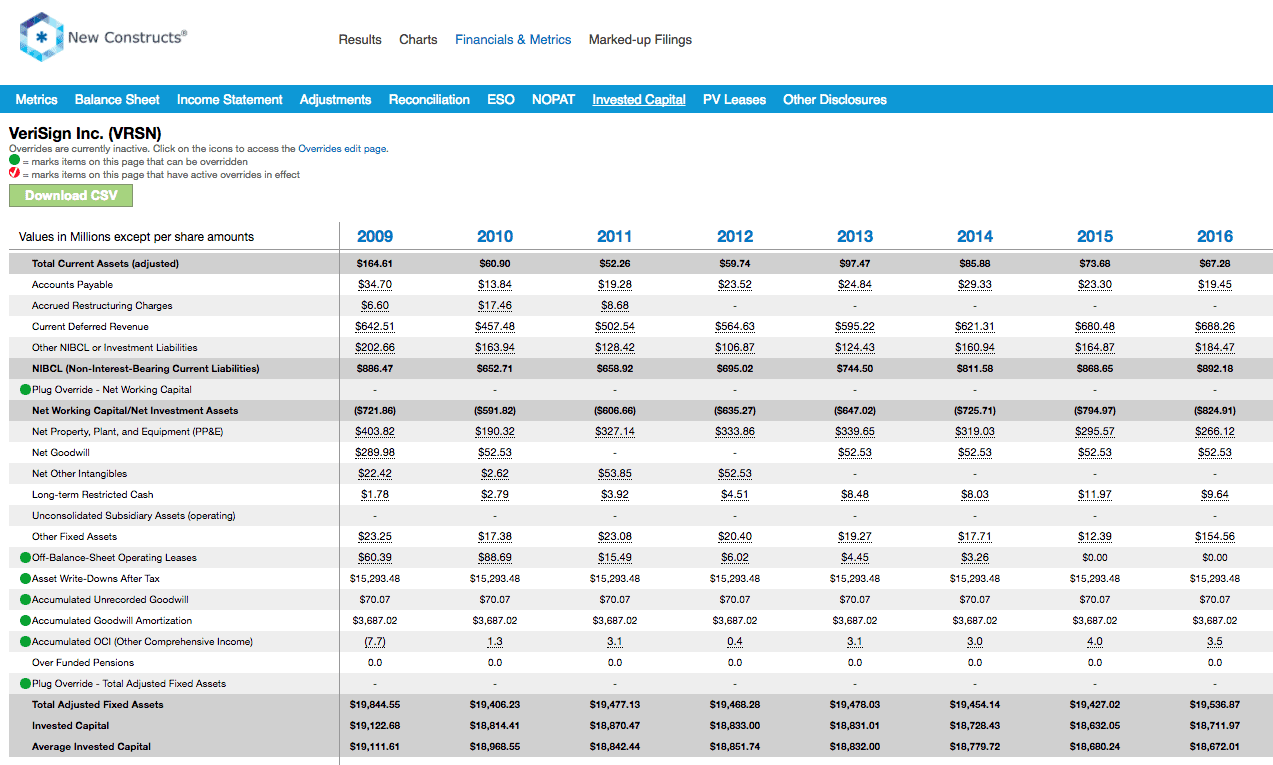Select the 2012 column header
The height and width of the screenshot is (765, 1273).
pos(735,237)
